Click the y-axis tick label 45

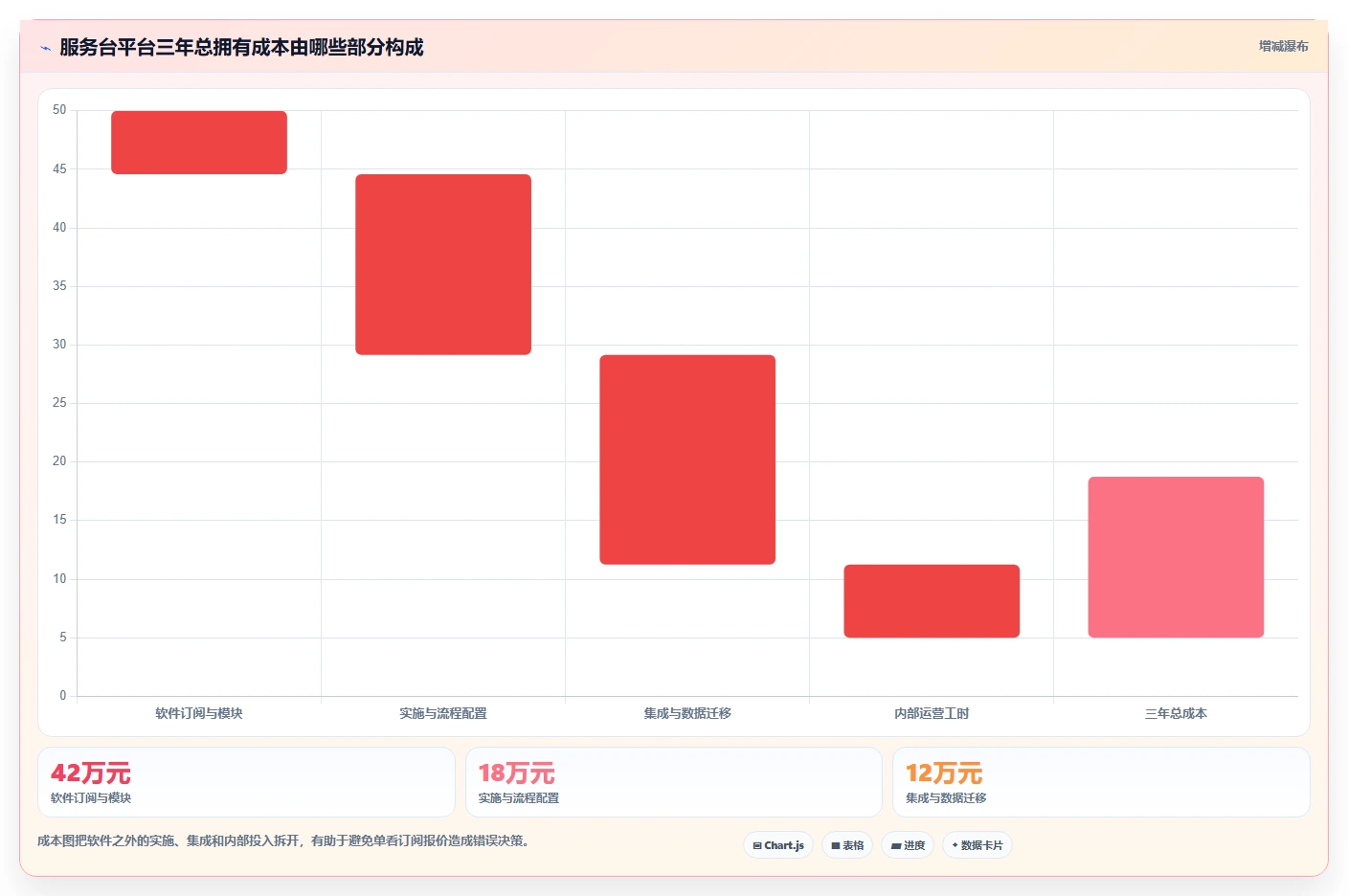pyautogui.click(x=59, y=169)
